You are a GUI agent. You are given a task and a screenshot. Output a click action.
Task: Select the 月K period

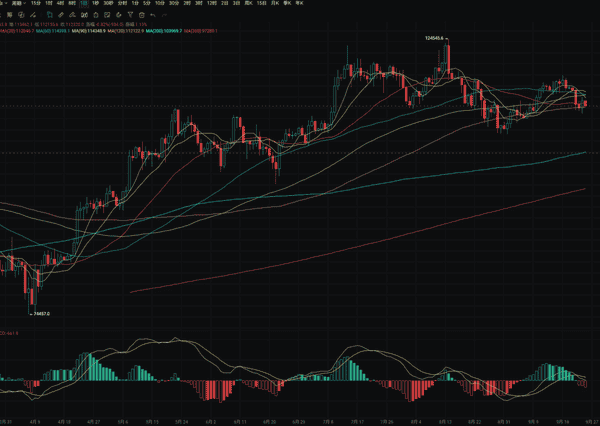coord(275,4)
